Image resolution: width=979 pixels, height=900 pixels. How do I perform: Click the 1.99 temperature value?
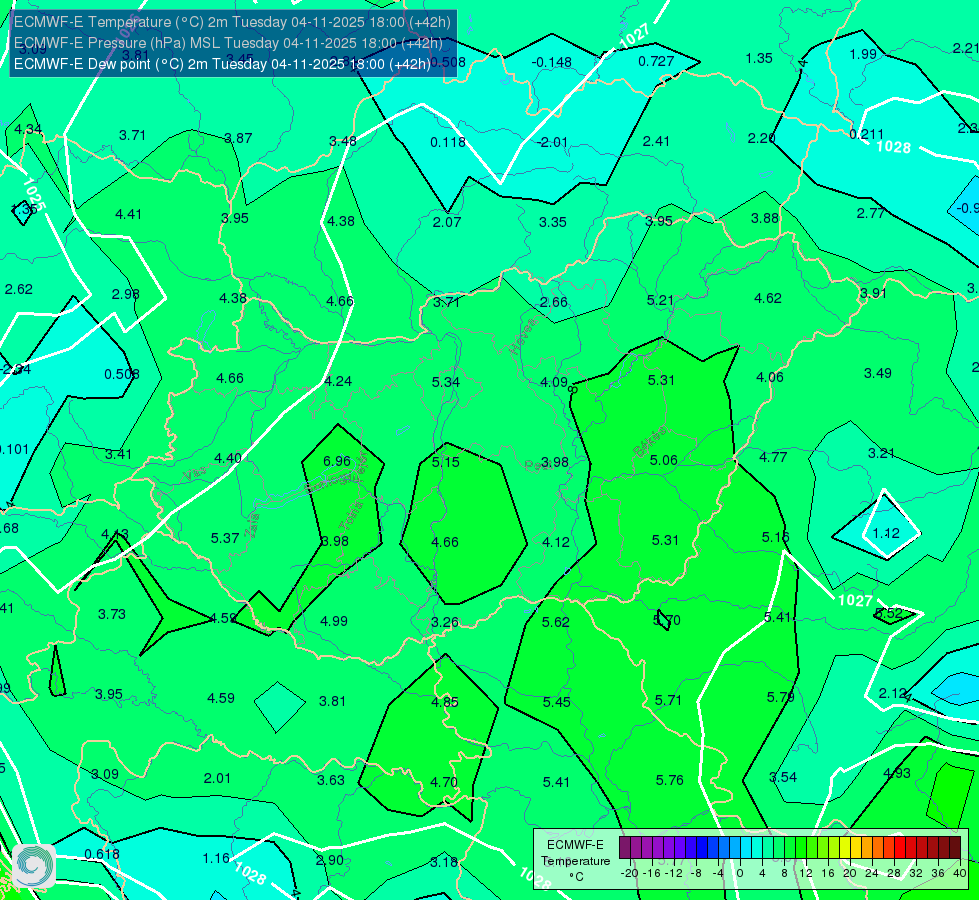[x=863, y=54]
